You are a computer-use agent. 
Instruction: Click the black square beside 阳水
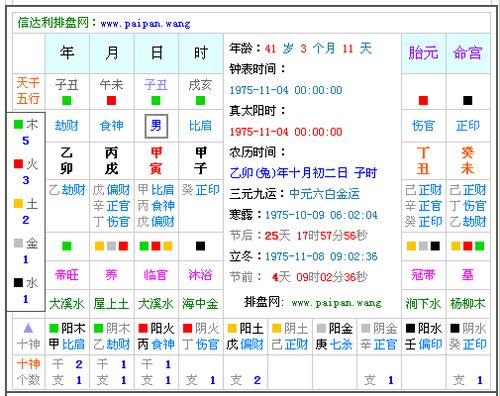click(x=410, y=328)
